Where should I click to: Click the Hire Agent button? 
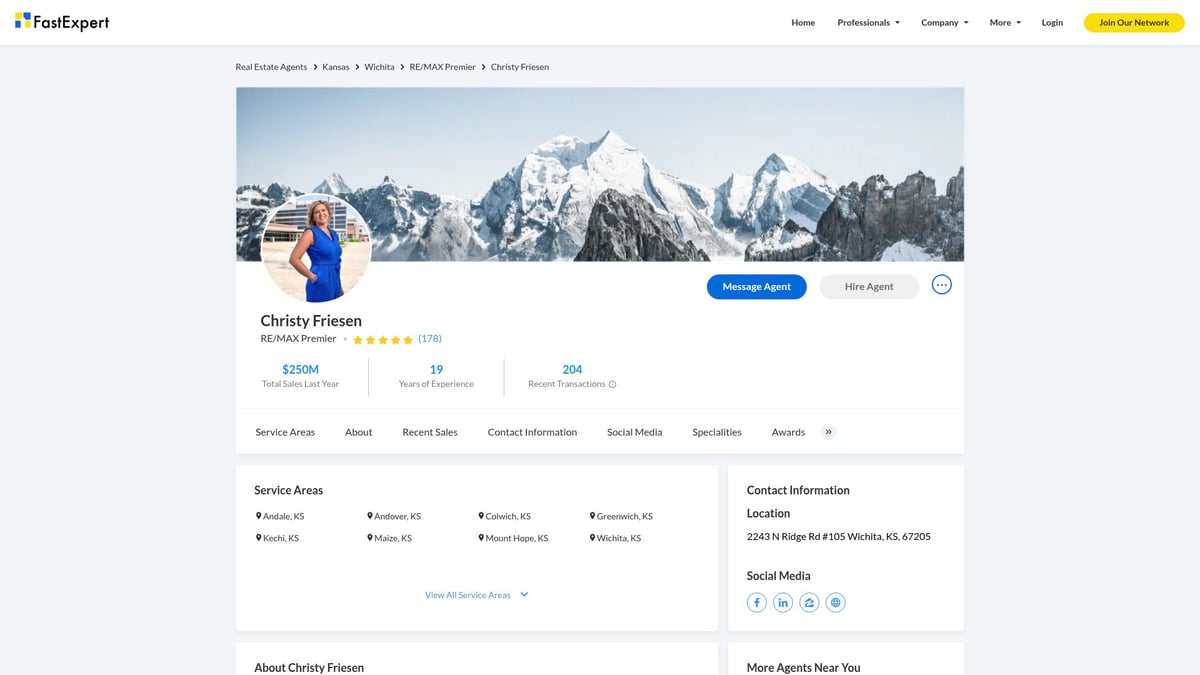click(868, 286)
